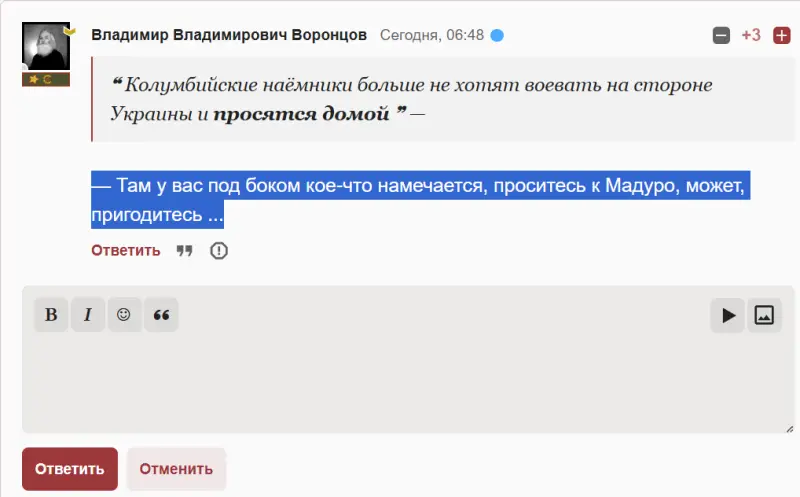Cancel the reply with Отменить

pyautogui.click(x=176, y=469)
